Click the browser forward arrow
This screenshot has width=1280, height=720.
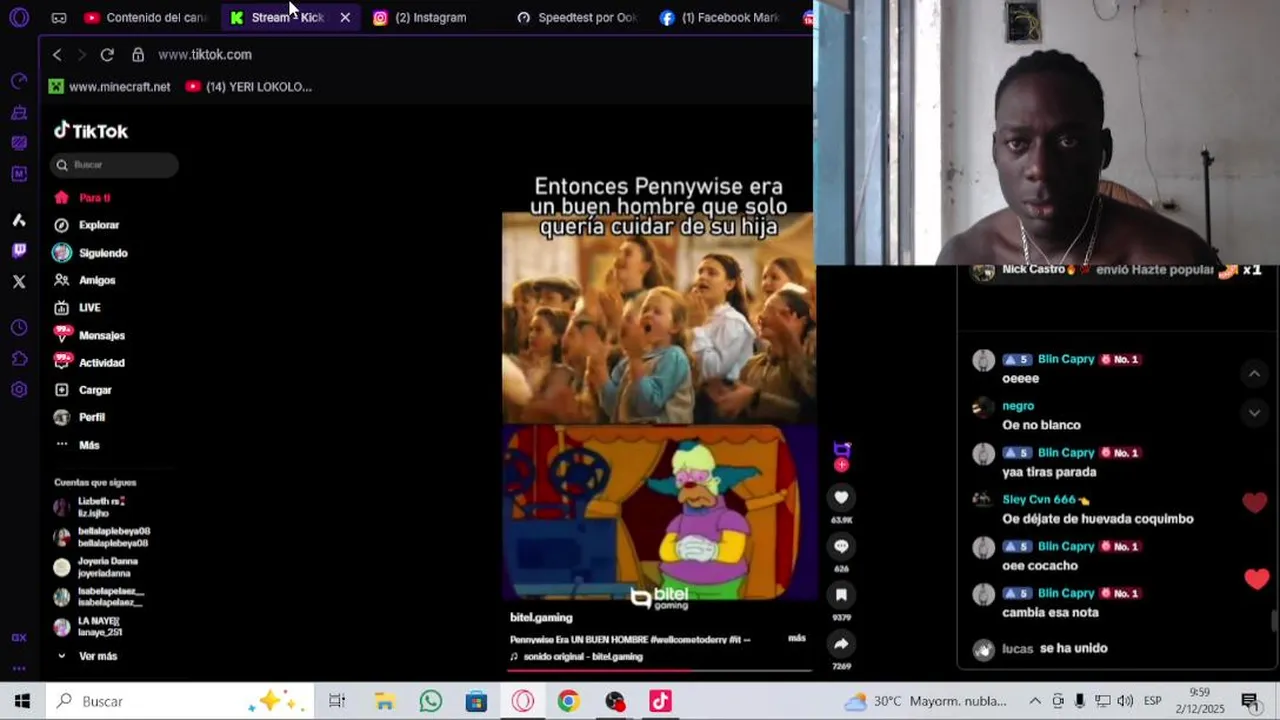pyautogui.click(x=82, y=55)
